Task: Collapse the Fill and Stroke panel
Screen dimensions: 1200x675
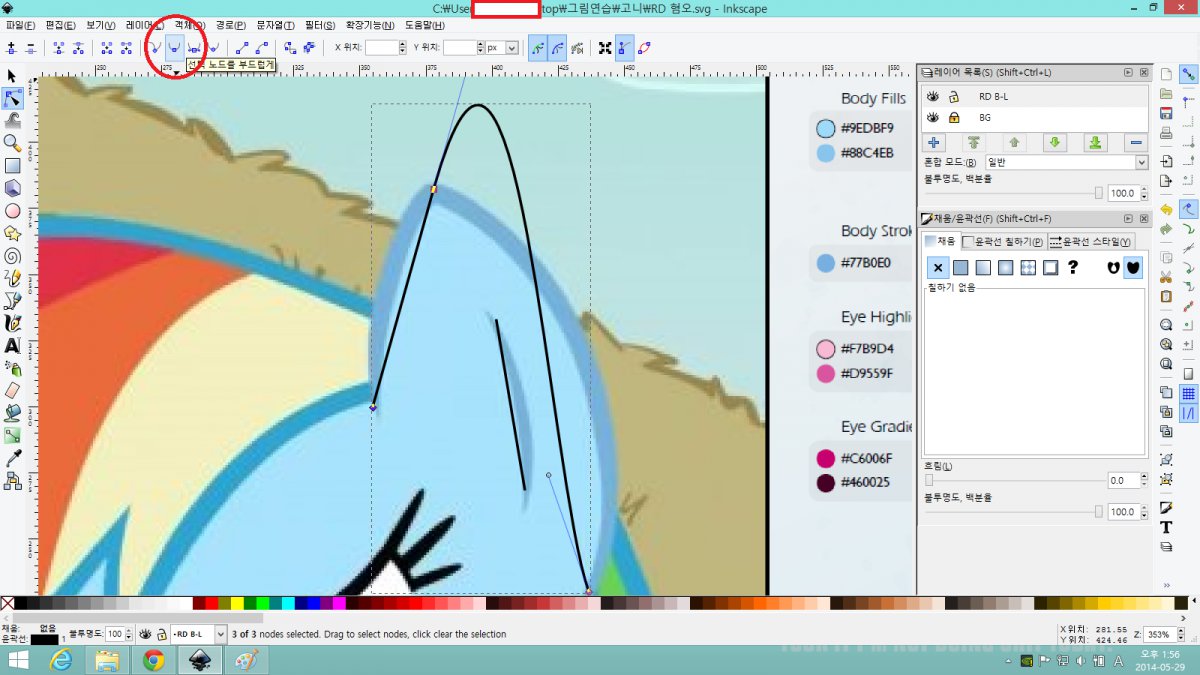Action: (x=1129, y=218)
